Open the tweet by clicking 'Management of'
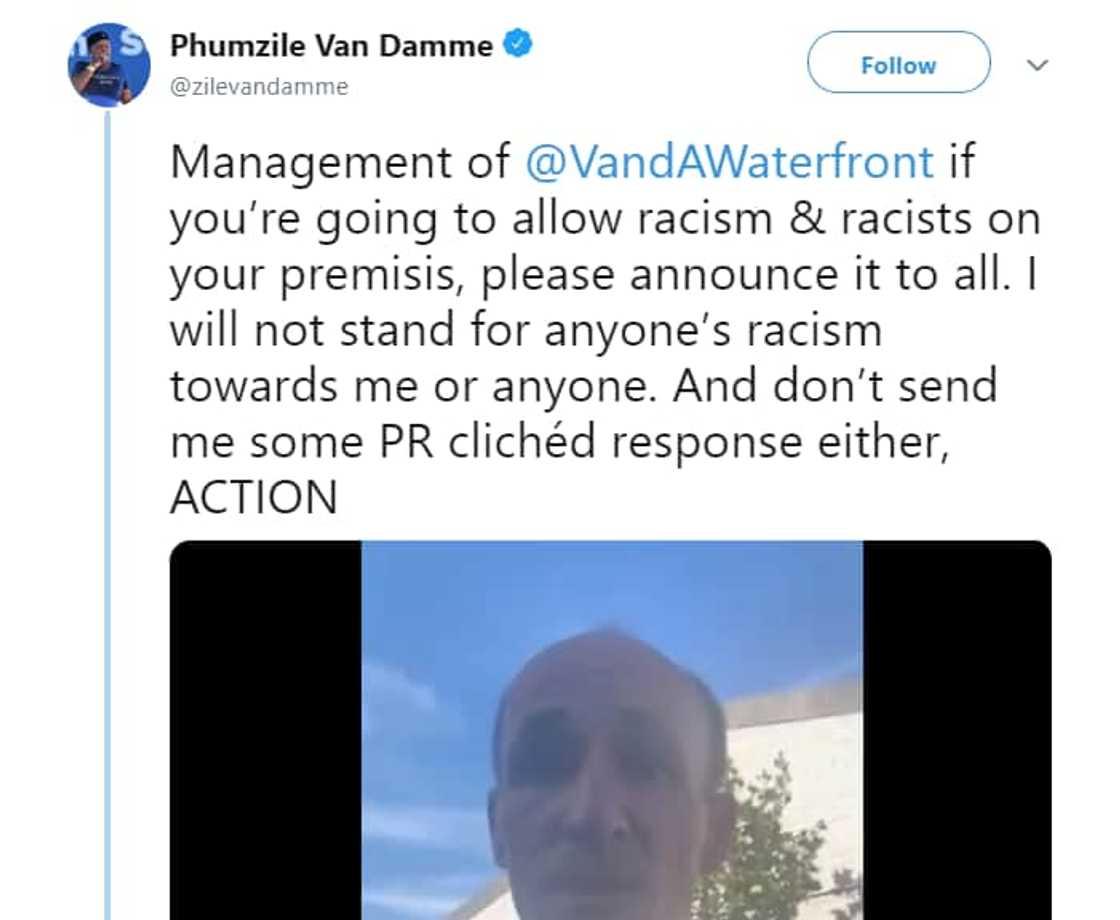Screen dimensions: 1120x920 pos(340,163)
